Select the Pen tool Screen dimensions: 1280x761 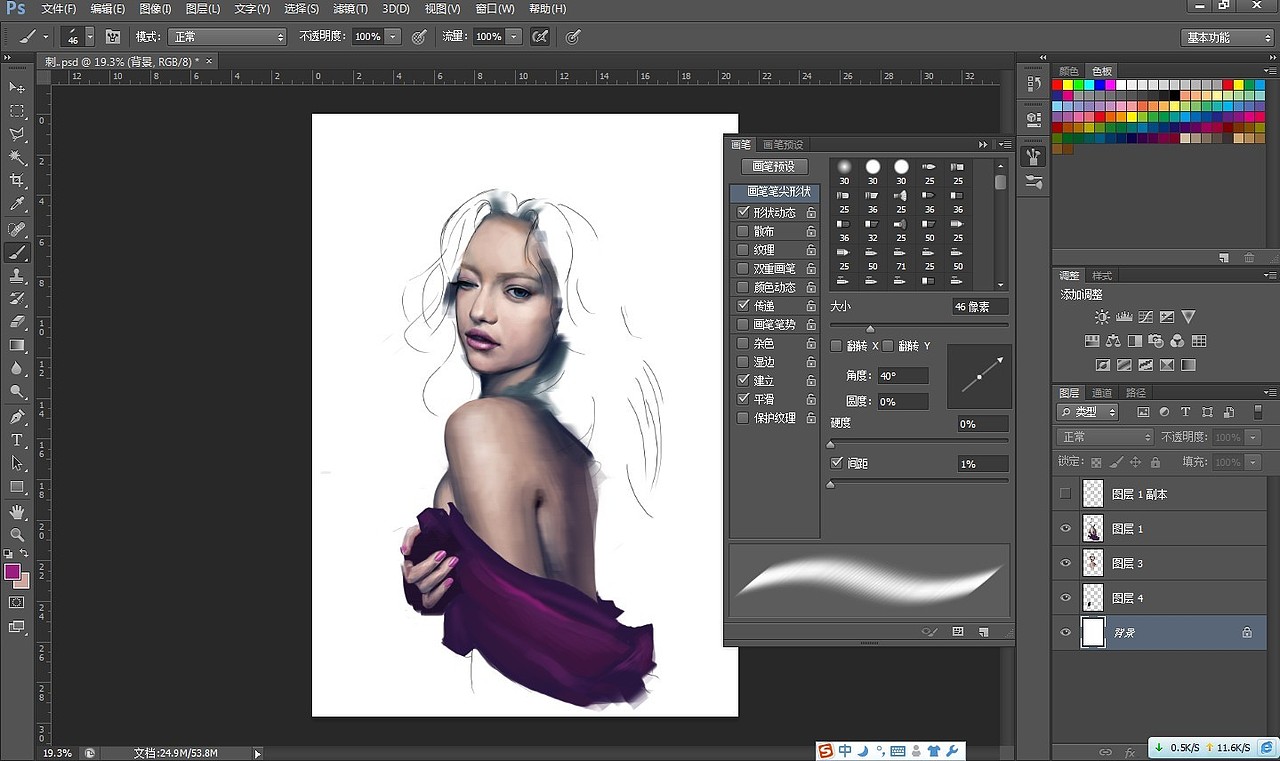tap(17, 417)
